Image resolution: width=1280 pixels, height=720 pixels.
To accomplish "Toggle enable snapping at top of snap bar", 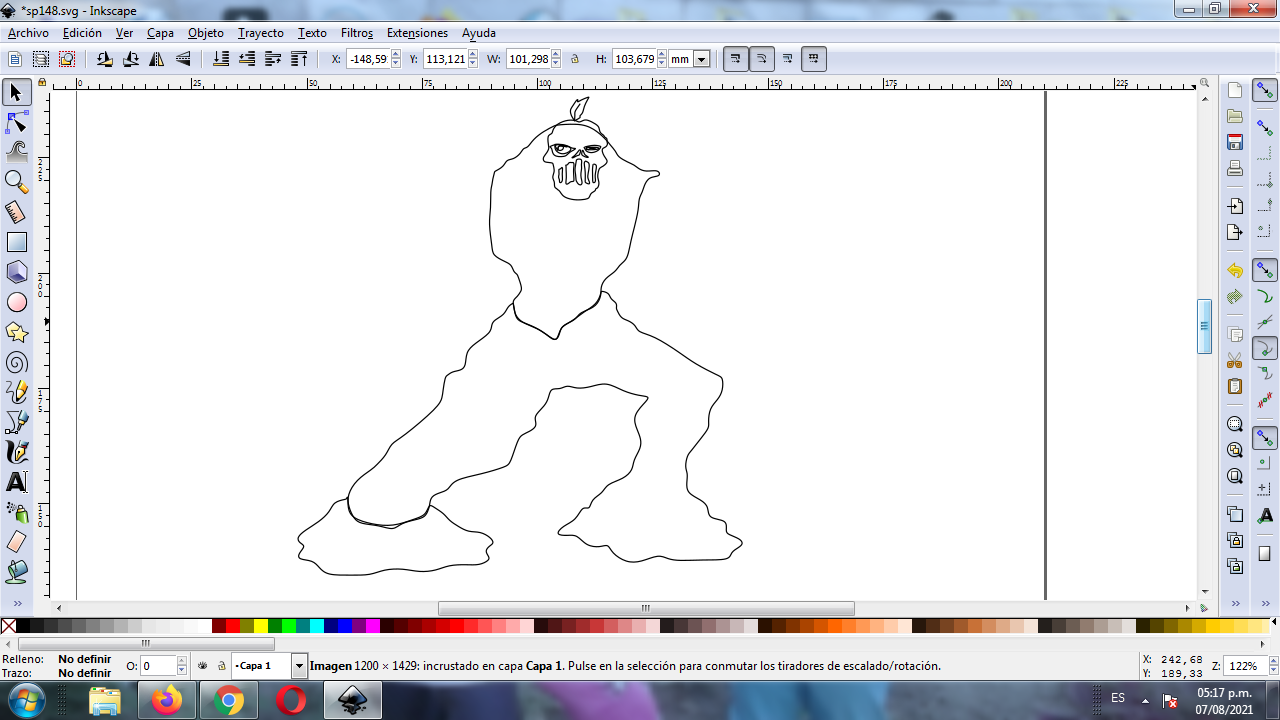I will click(x=1265, y=91).
